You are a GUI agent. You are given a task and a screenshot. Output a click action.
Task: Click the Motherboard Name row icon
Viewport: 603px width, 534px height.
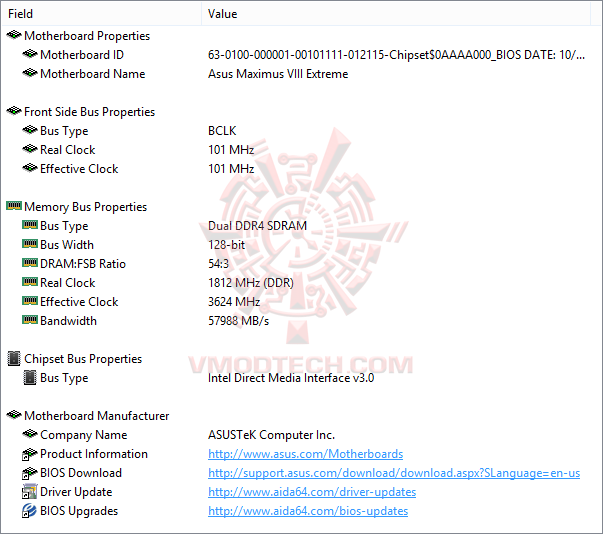pyautogui.click(x=30, y=73)
